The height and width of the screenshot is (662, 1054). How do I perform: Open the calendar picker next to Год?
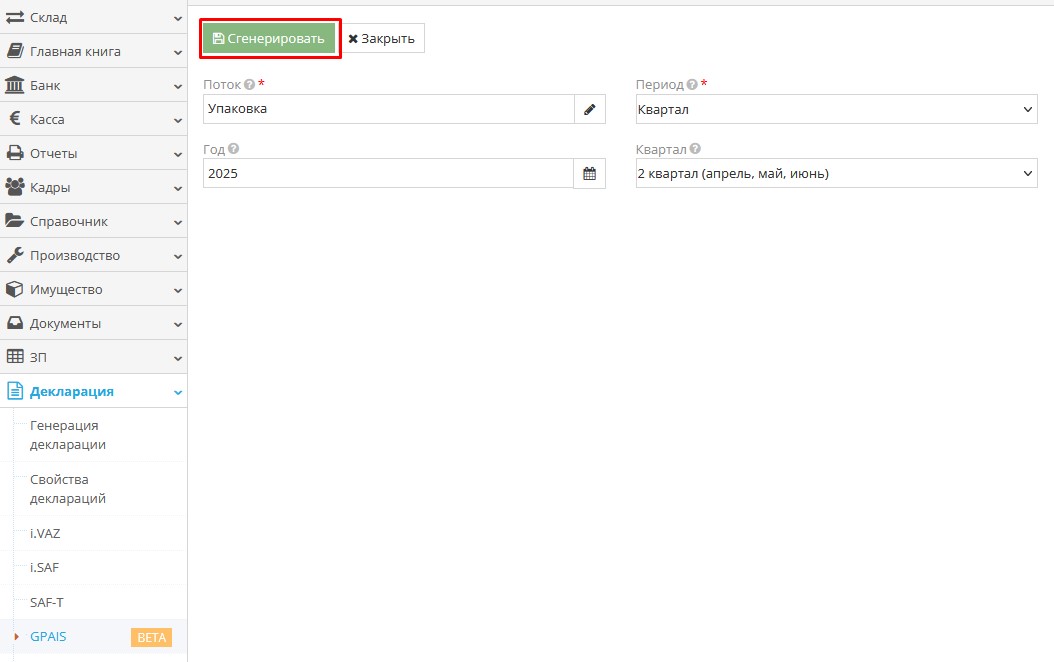[x=589, y=174]
